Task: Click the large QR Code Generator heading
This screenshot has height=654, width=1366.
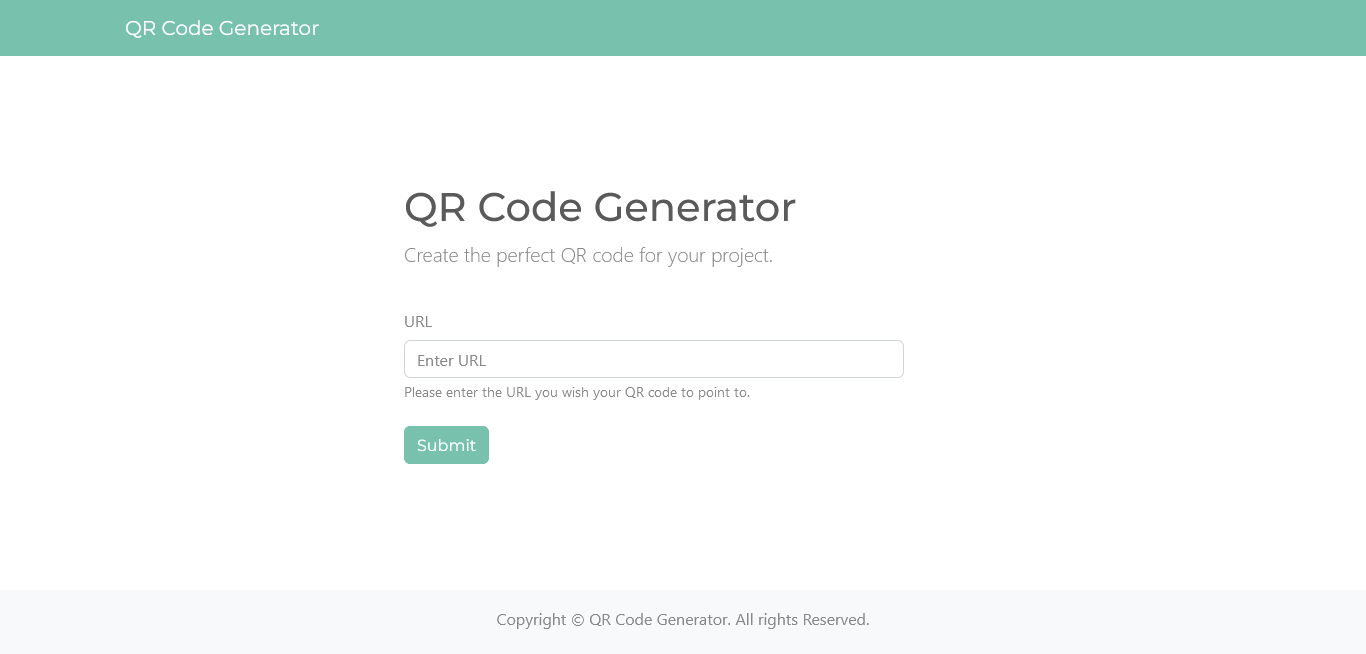Action: [599, 207]
